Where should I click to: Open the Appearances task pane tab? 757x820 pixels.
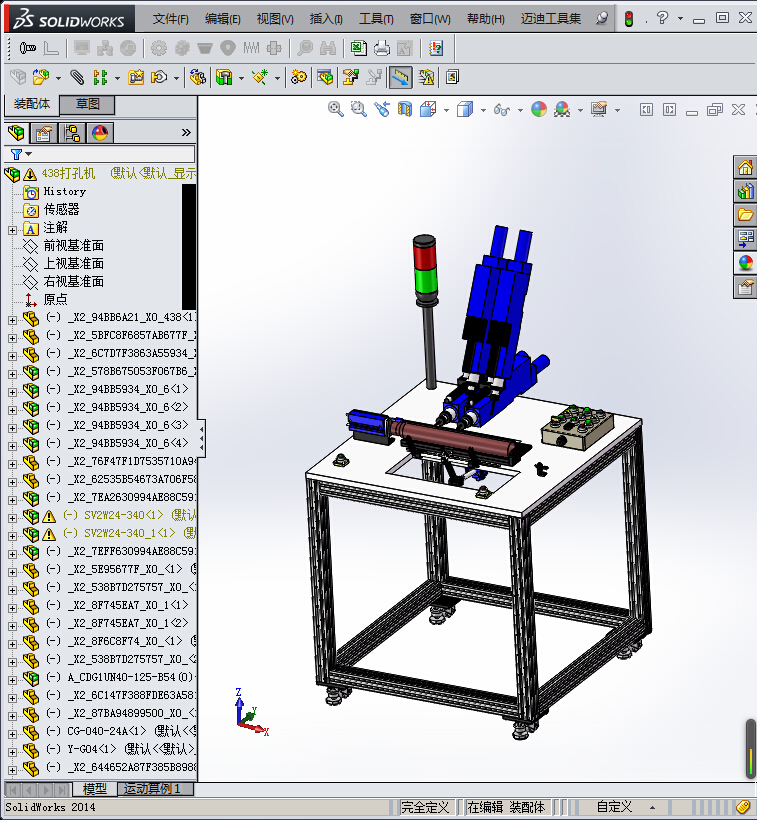[x=745, y=263]
